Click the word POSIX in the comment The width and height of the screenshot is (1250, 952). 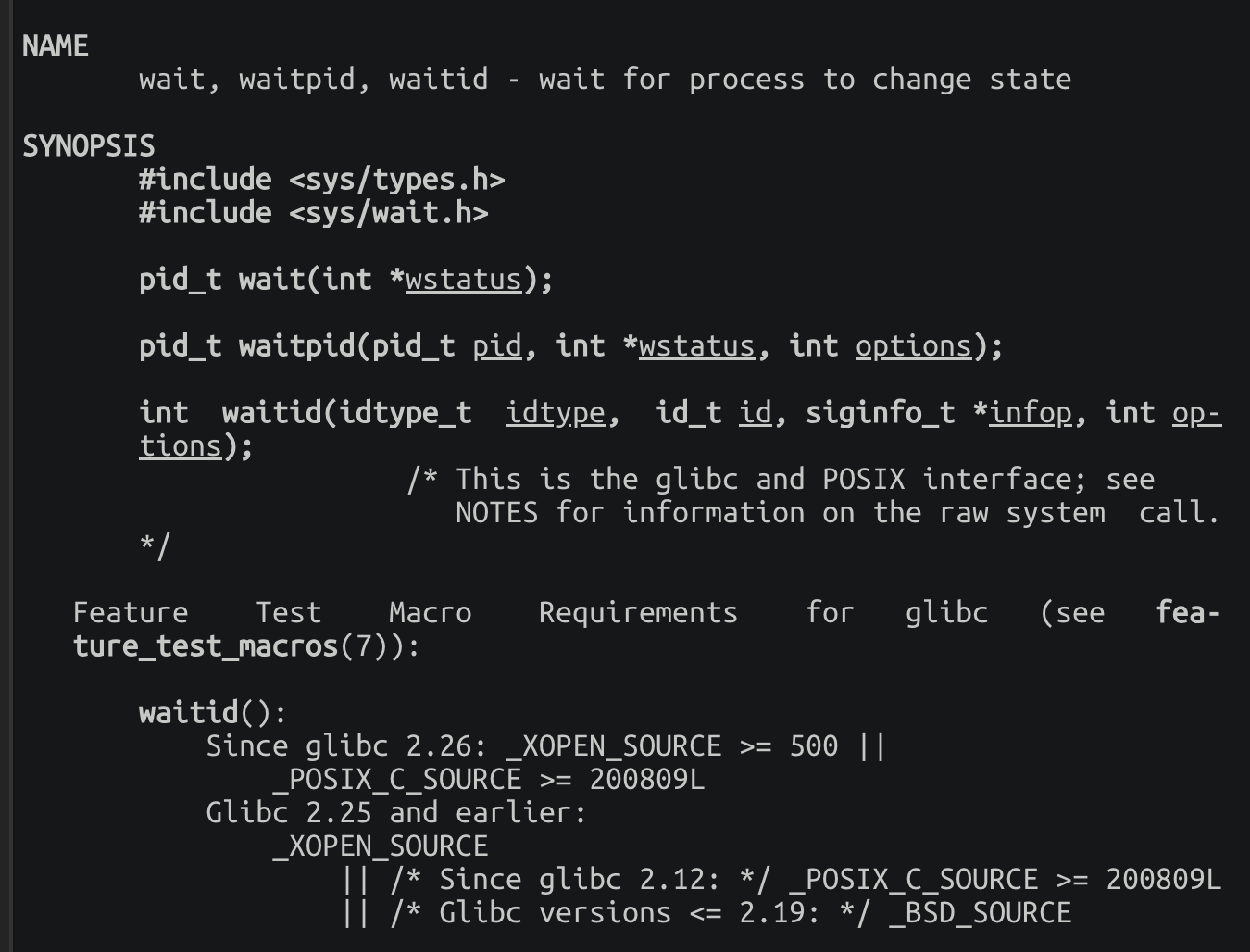click(863, 480)
